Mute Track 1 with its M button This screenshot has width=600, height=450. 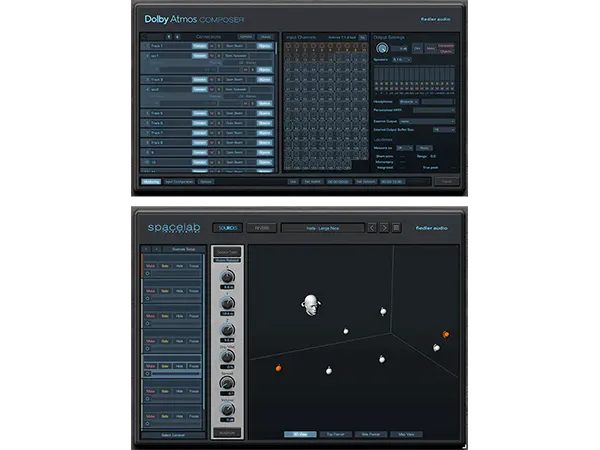click(212, 46)
